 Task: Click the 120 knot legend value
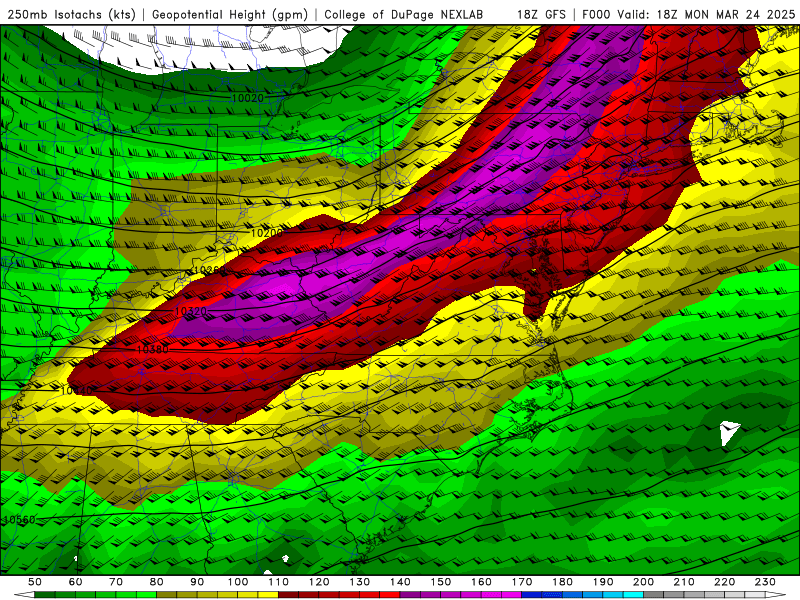(319, 582)
